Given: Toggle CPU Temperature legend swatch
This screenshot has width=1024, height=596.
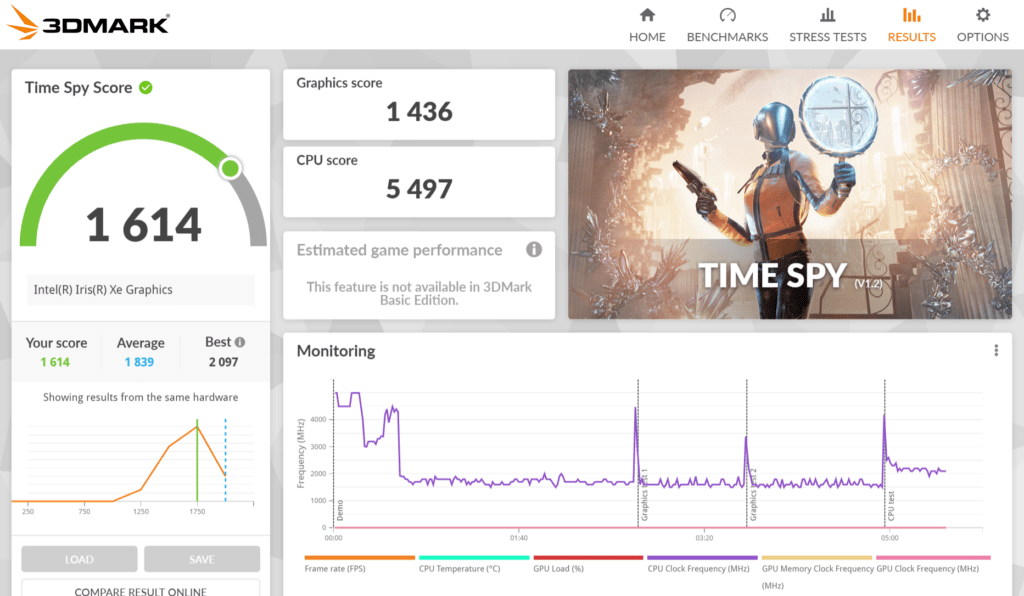Looking at the screenshot, I should (473, 557).
